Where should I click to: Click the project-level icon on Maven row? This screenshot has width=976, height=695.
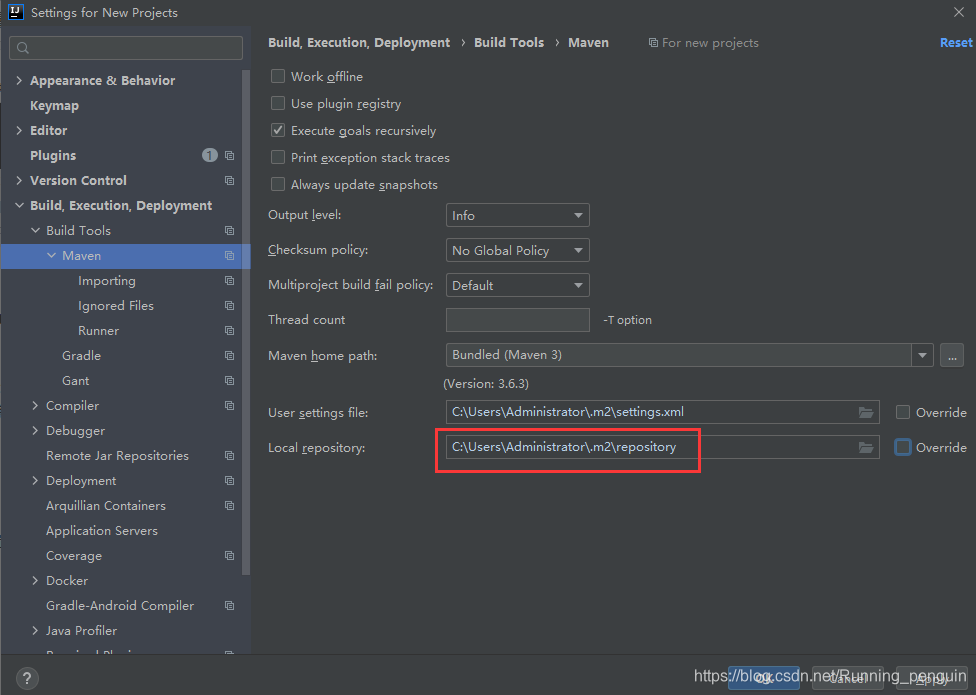(x=229, y=256)
